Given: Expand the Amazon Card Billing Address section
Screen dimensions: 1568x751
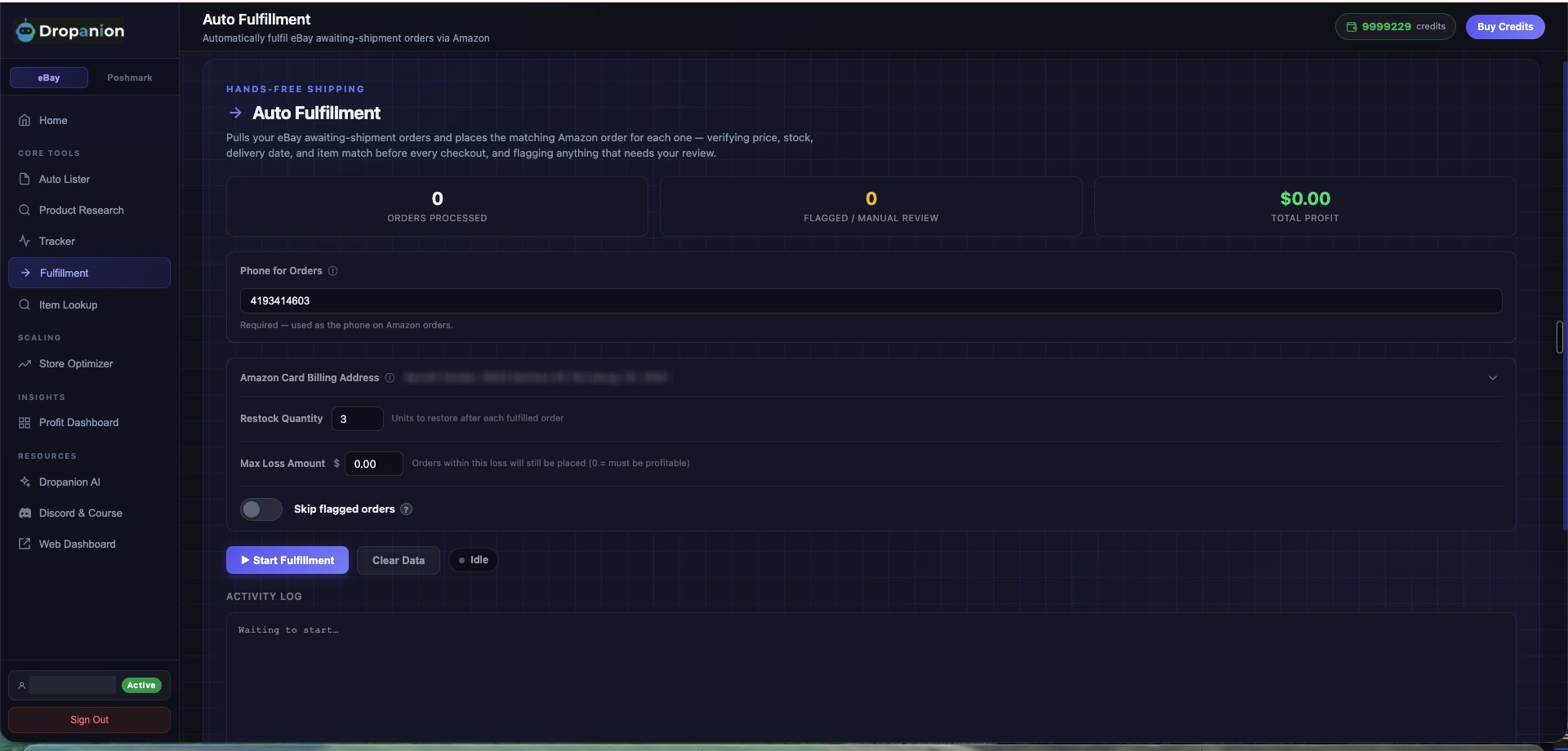Looking at the screenshot, I should coord(1492,378).
